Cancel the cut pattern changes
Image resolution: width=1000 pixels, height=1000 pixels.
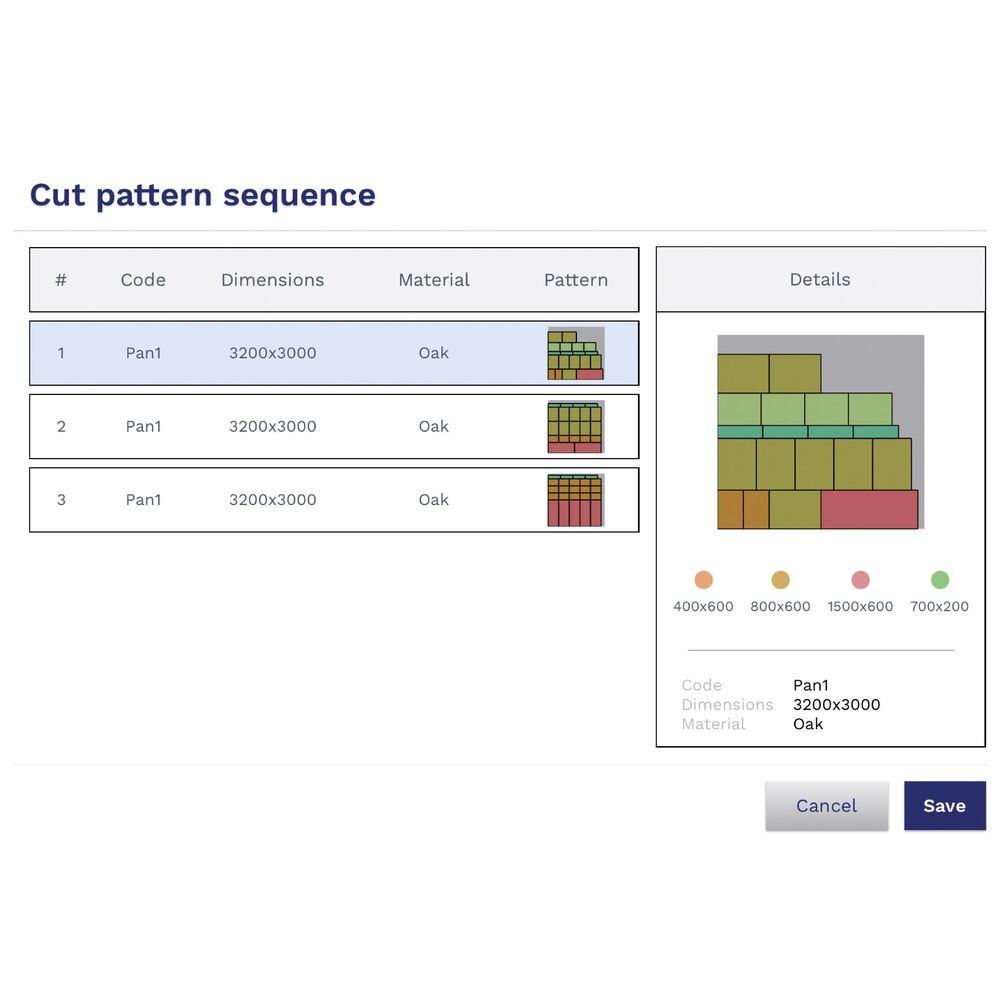pos(826,805)
